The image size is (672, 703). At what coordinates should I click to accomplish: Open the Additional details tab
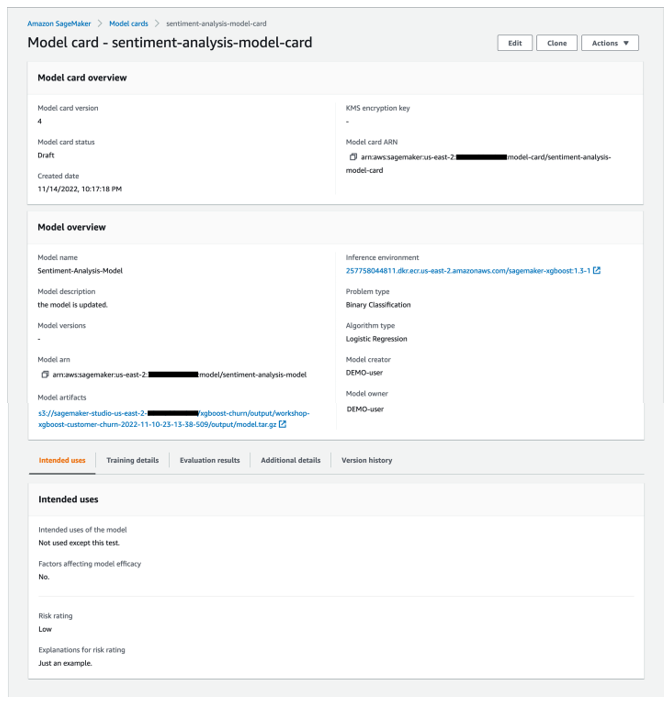(x=290, y=460)
